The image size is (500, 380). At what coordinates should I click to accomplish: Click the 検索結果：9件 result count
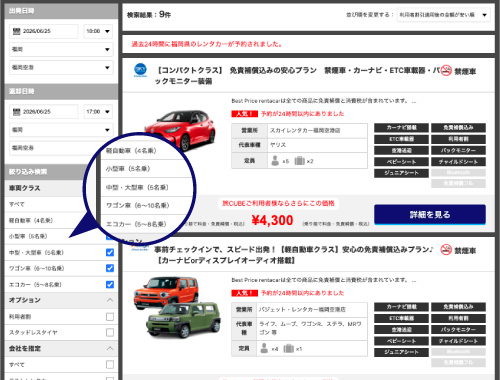[x=149, y=15]
